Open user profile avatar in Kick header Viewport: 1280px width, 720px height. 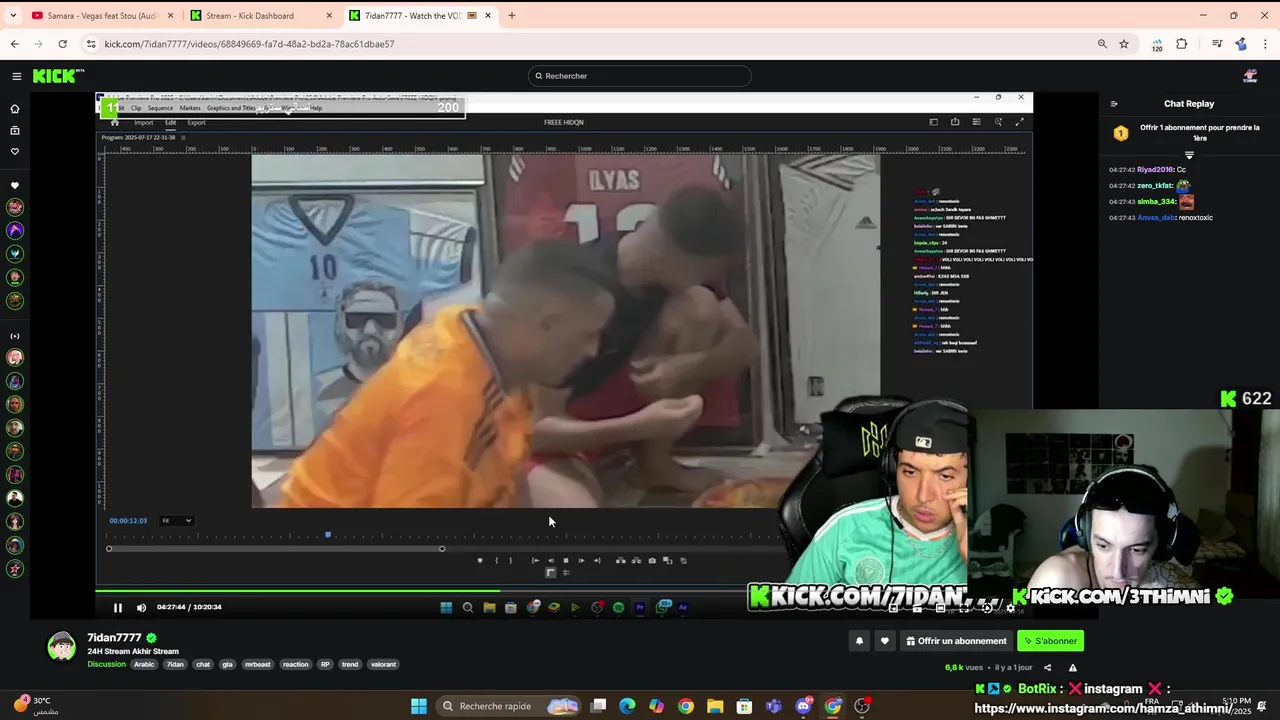(x=1250, y=76)
